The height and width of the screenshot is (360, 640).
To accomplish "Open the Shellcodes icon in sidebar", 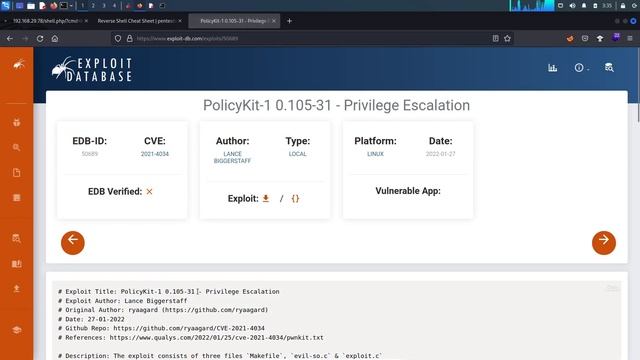I will pos(17,198).
